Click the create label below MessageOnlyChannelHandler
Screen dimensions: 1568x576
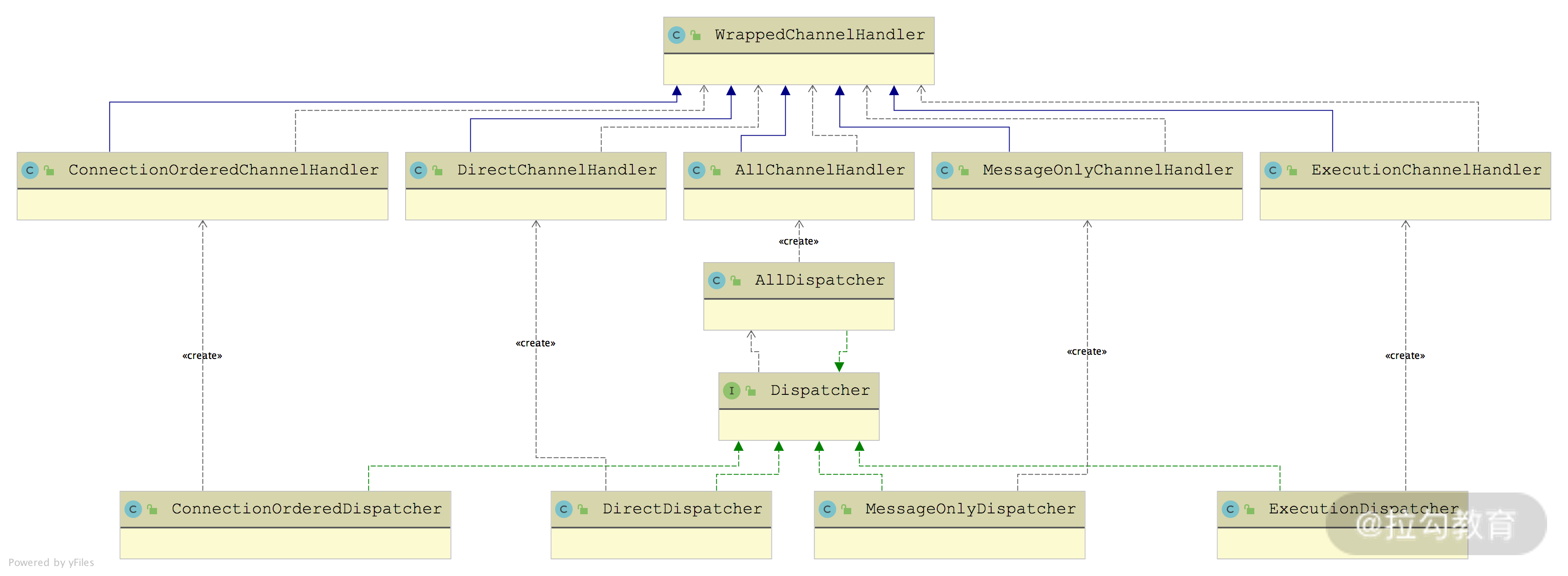point(1086,351)
